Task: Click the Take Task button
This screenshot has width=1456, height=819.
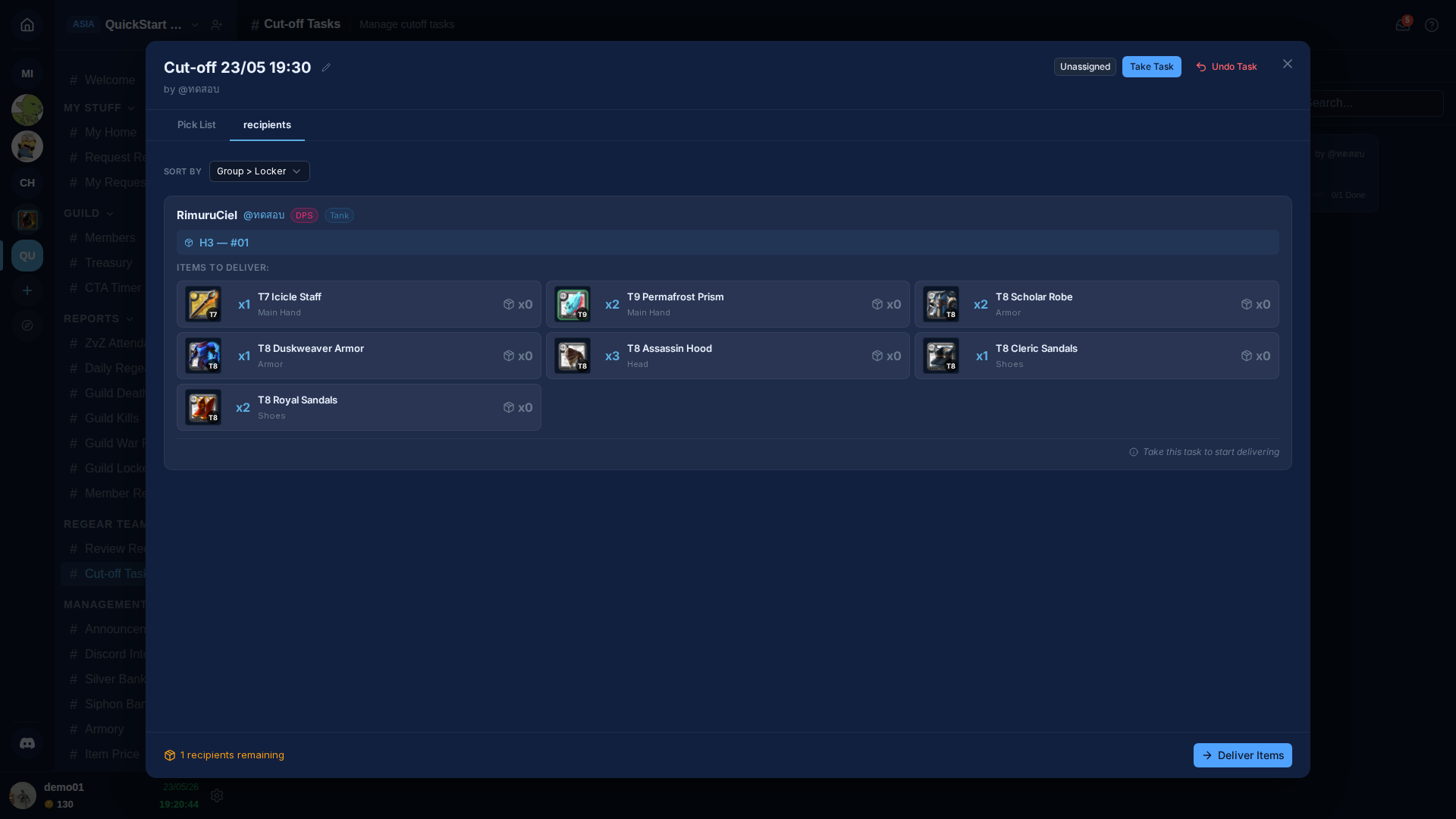Action: pos(1151,67)
